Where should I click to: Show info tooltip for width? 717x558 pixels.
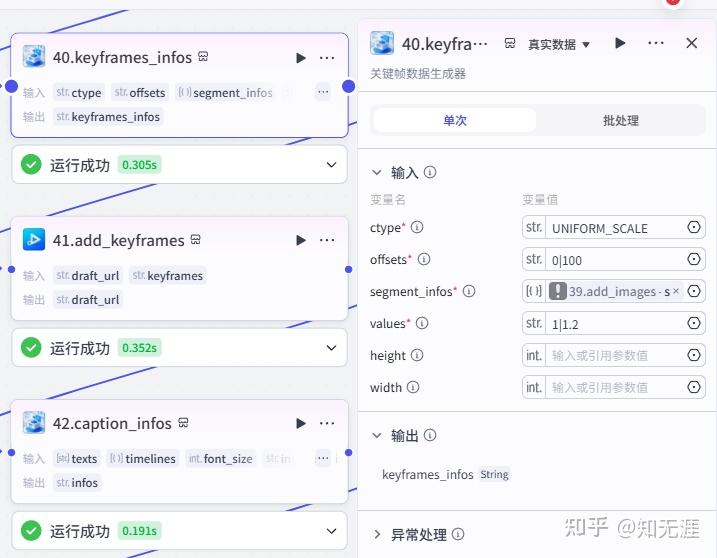(x=413, y=387)
